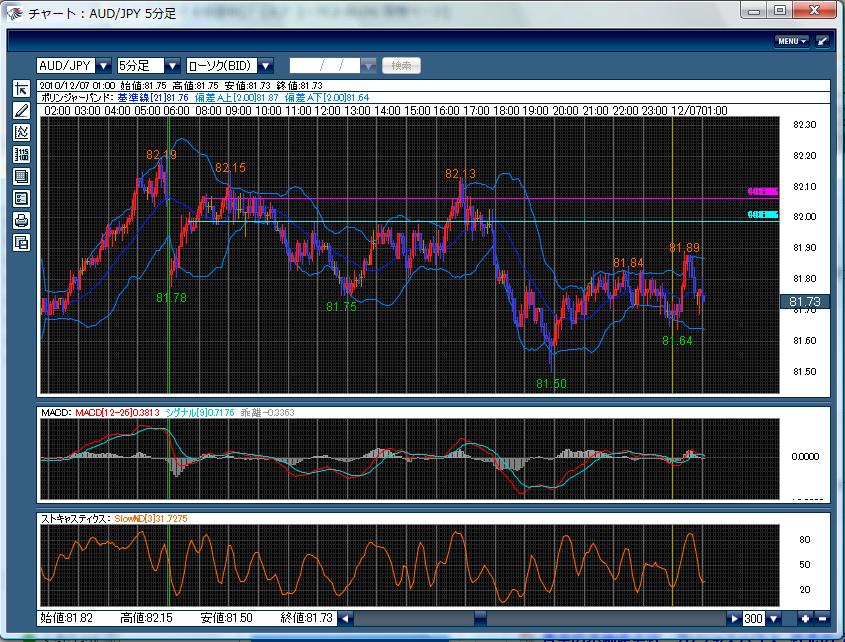Open the grid display settings icon
The height and width of the screenshot is (642, 845).
click(x=22, y=177)
